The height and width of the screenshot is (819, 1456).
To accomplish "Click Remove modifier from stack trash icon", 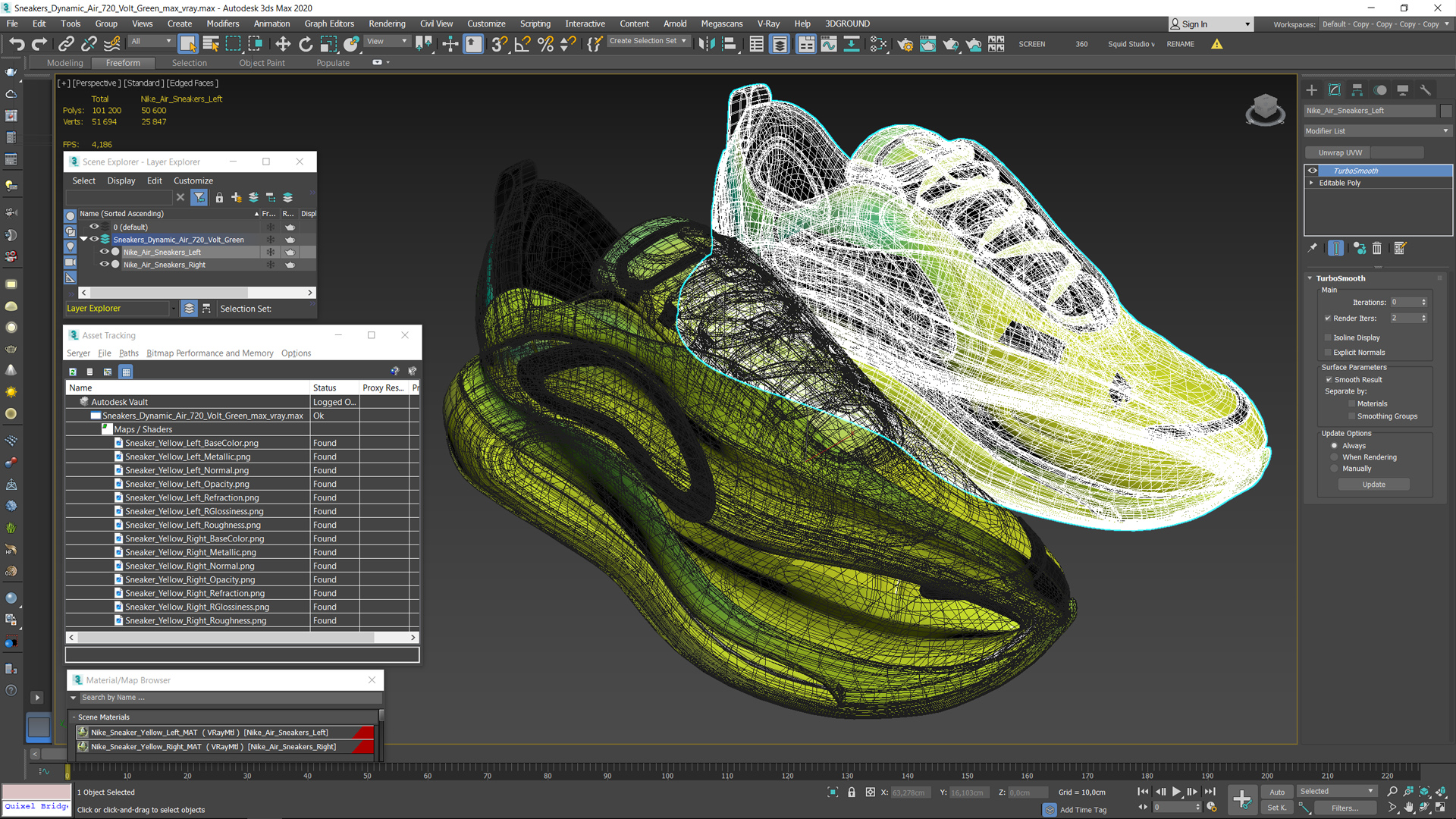I will pos(1377,248).
